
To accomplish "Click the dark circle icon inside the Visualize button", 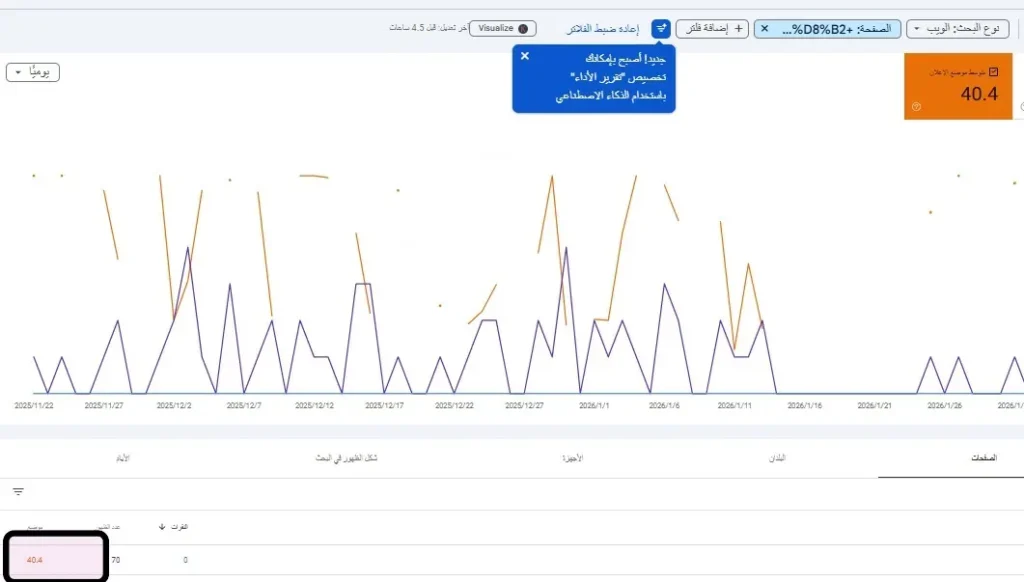I will pos(521,28).
